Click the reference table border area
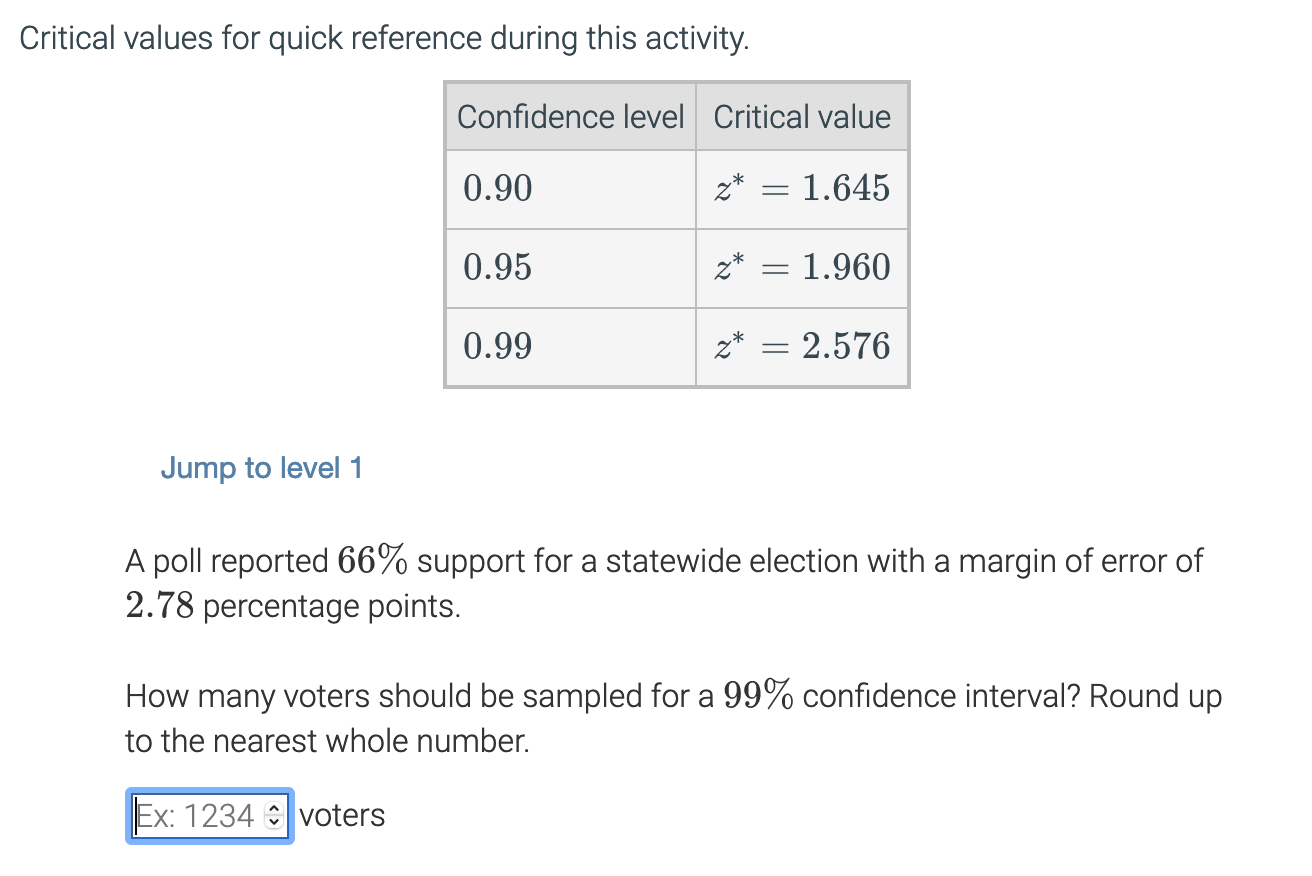 676,384
